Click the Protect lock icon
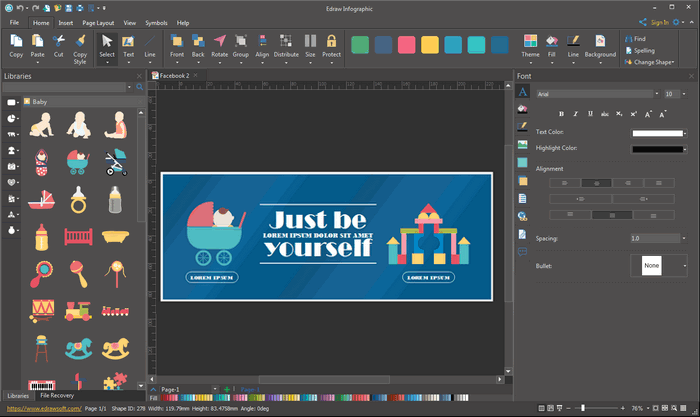 331,46
